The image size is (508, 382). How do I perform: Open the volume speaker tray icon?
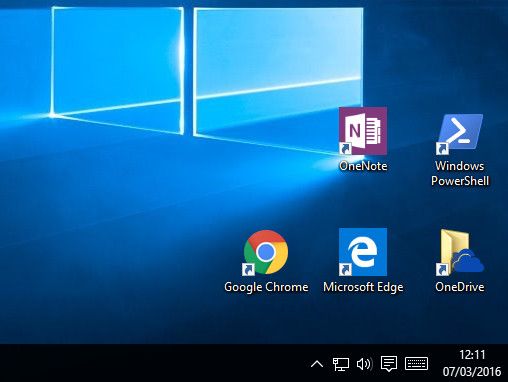(x=364, y=364)
